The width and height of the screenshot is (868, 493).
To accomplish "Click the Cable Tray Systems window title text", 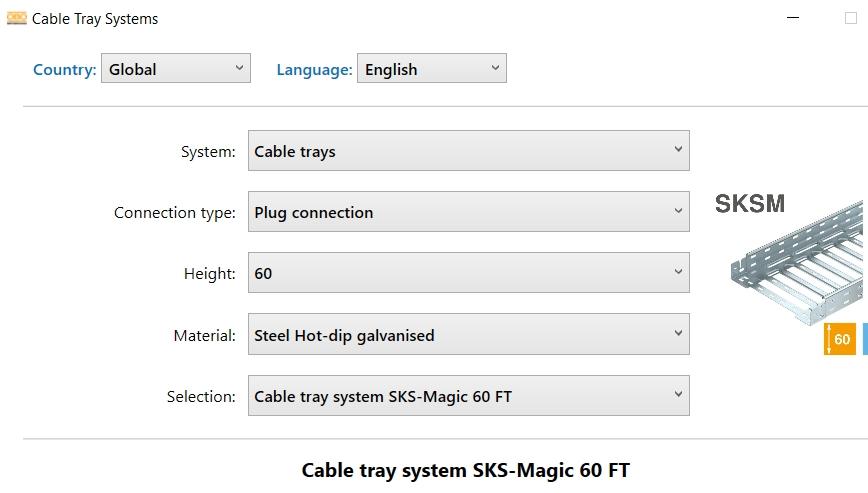I will pyautogui.click(x=95, y=19).
